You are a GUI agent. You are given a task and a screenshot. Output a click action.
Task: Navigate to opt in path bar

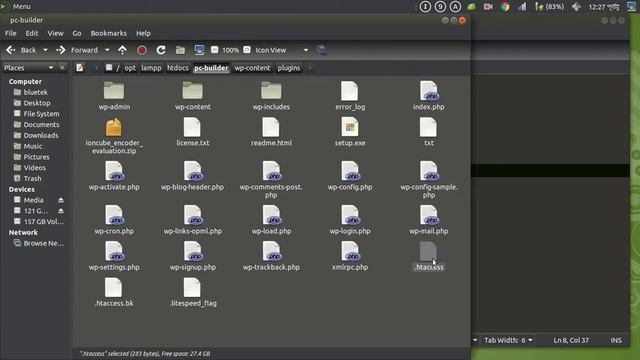pyautogui.click(x=130, y=68)
